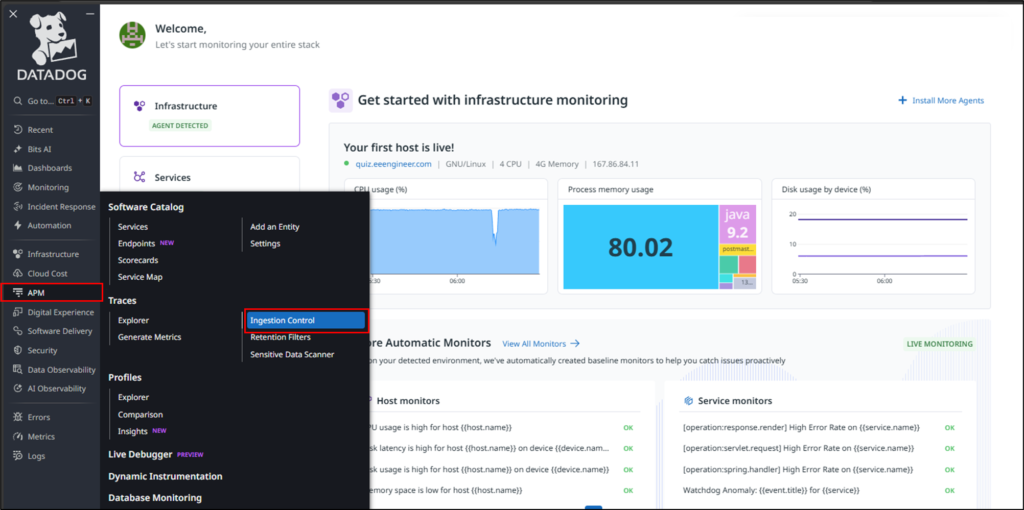Follow the View All Monitors link
The width and height of the screenshot is (1024, 510).
[x=540, y=343]
